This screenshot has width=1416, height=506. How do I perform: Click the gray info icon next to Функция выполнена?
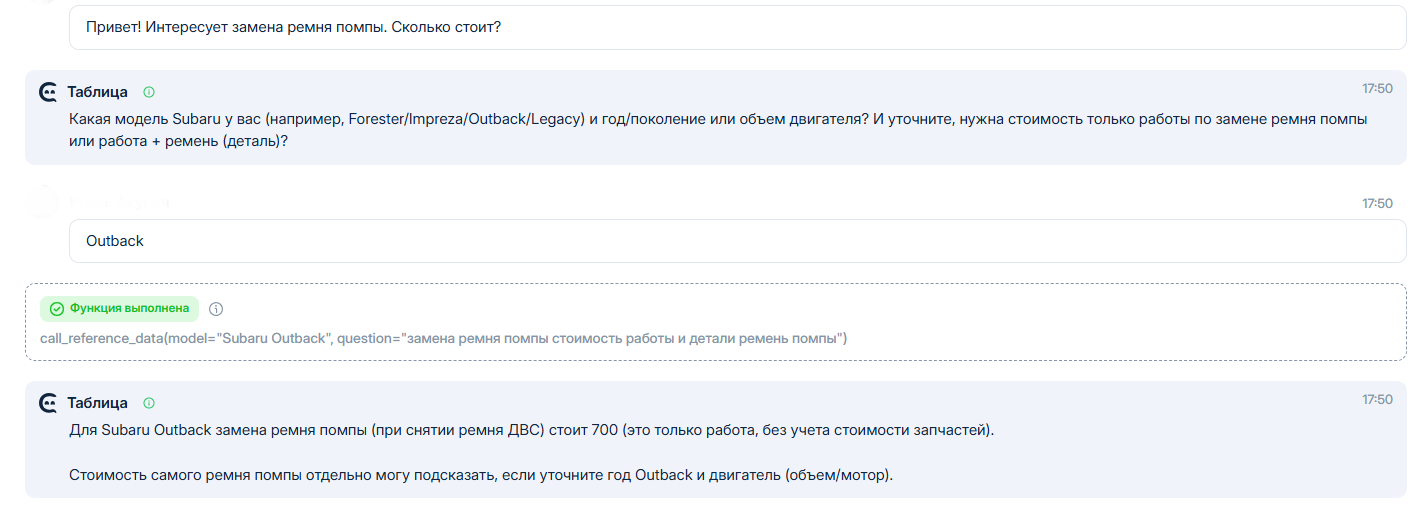pos(216,309)
